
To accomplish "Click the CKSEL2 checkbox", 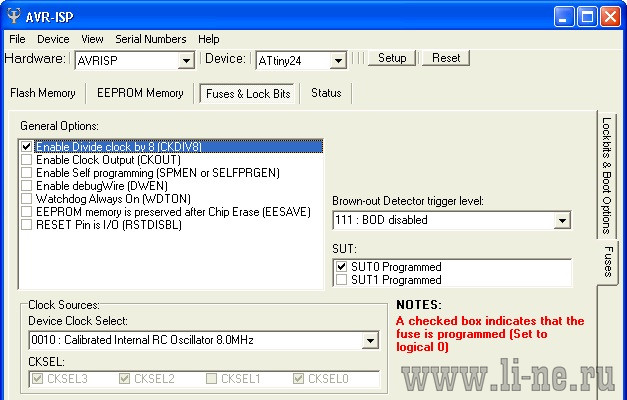I will click(x=124, y=378).
